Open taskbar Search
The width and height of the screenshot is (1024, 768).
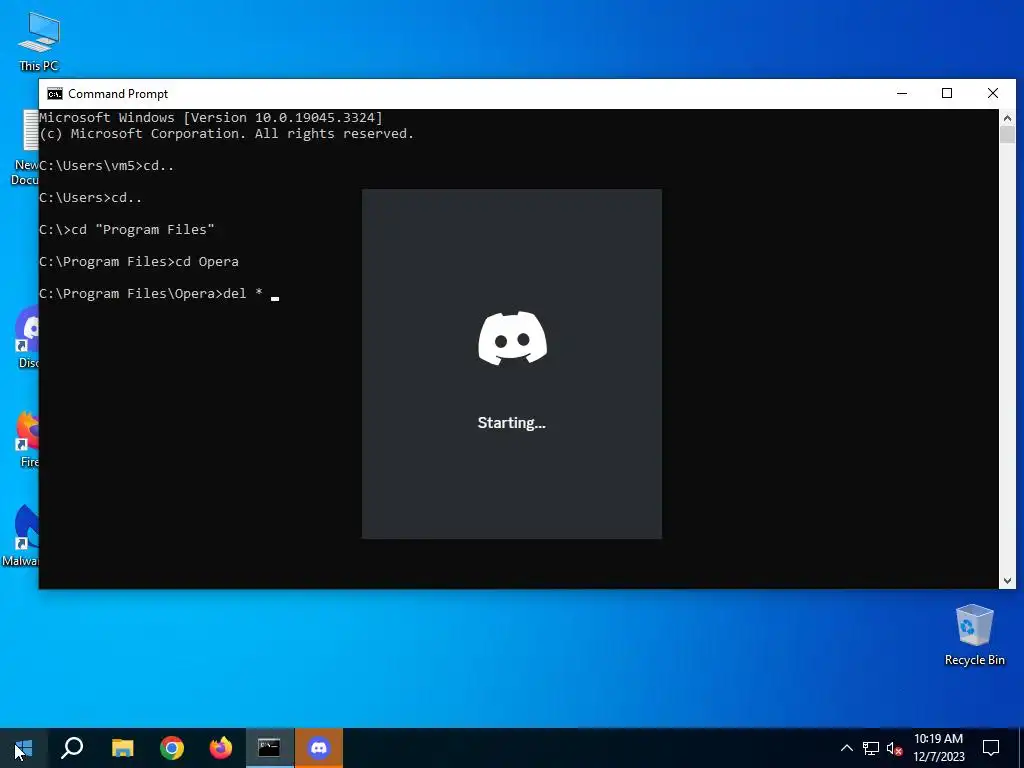72,748
